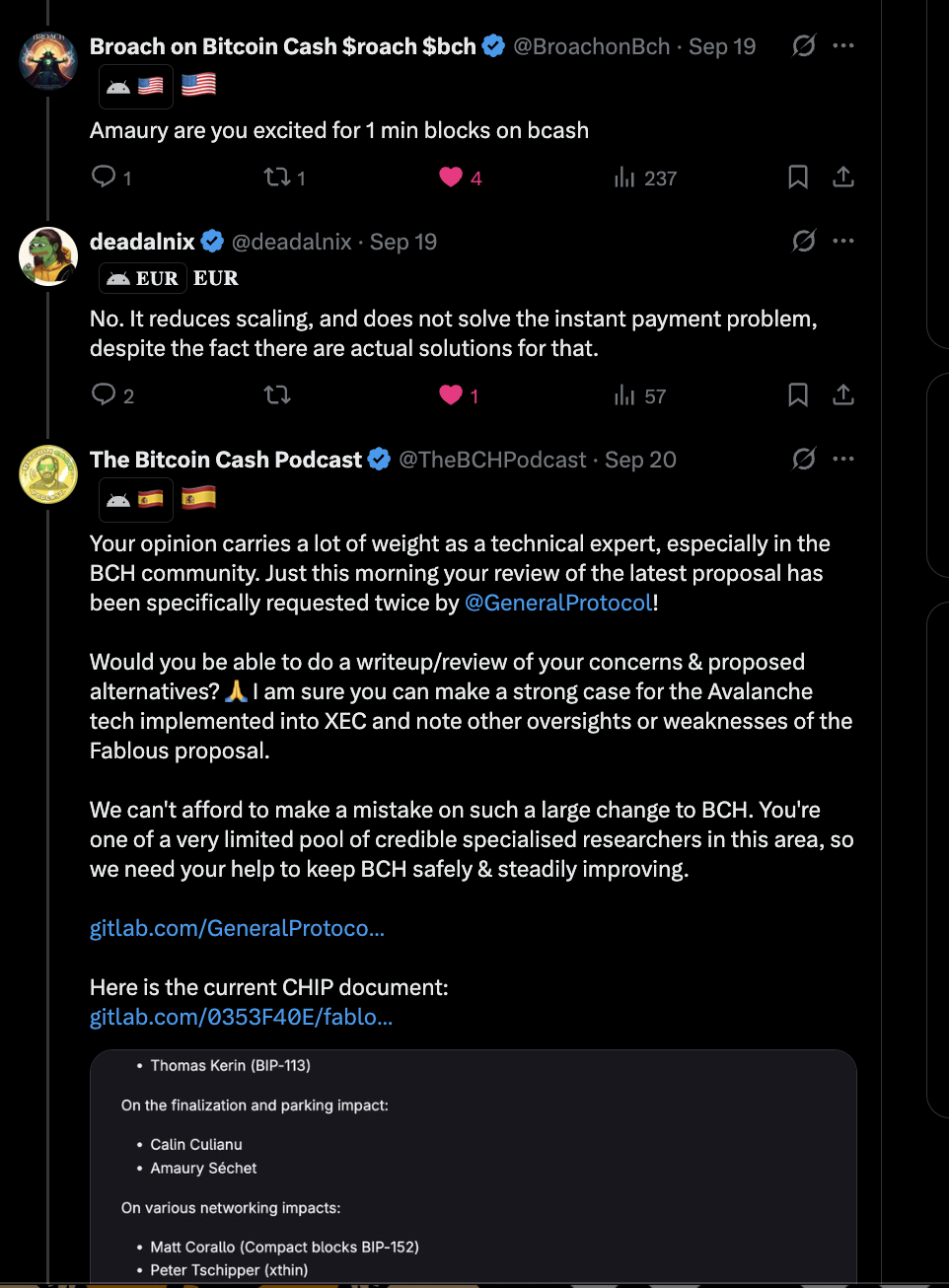Share Broach's tweet via upload icon
Viewport: 949px width, 1288px height.
(x=843, y=178)
